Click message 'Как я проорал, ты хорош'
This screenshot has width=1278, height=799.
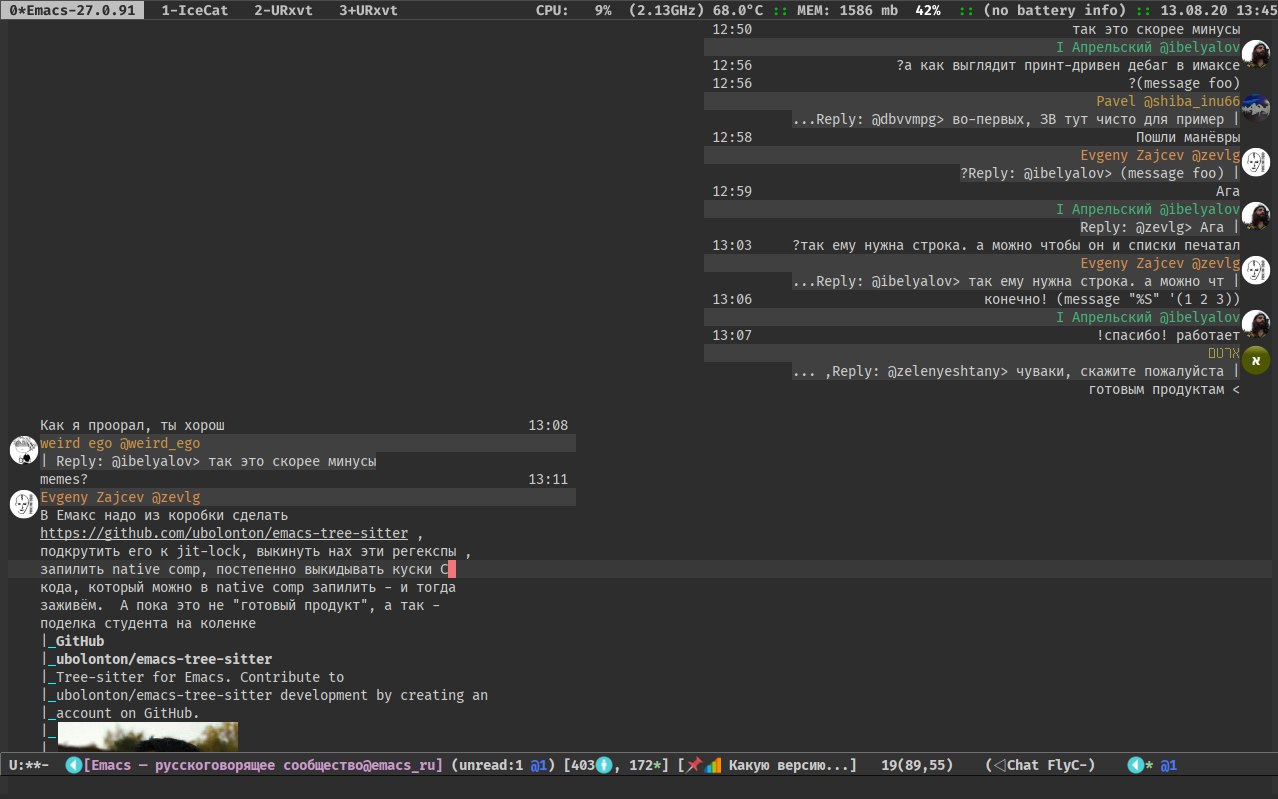click(132, 425)
